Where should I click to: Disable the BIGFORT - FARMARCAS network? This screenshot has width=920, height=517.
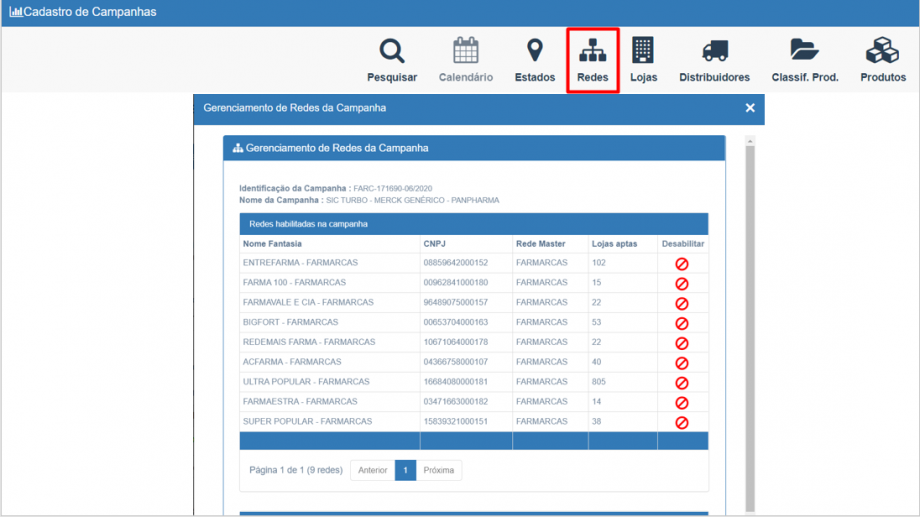pos(682,323)
